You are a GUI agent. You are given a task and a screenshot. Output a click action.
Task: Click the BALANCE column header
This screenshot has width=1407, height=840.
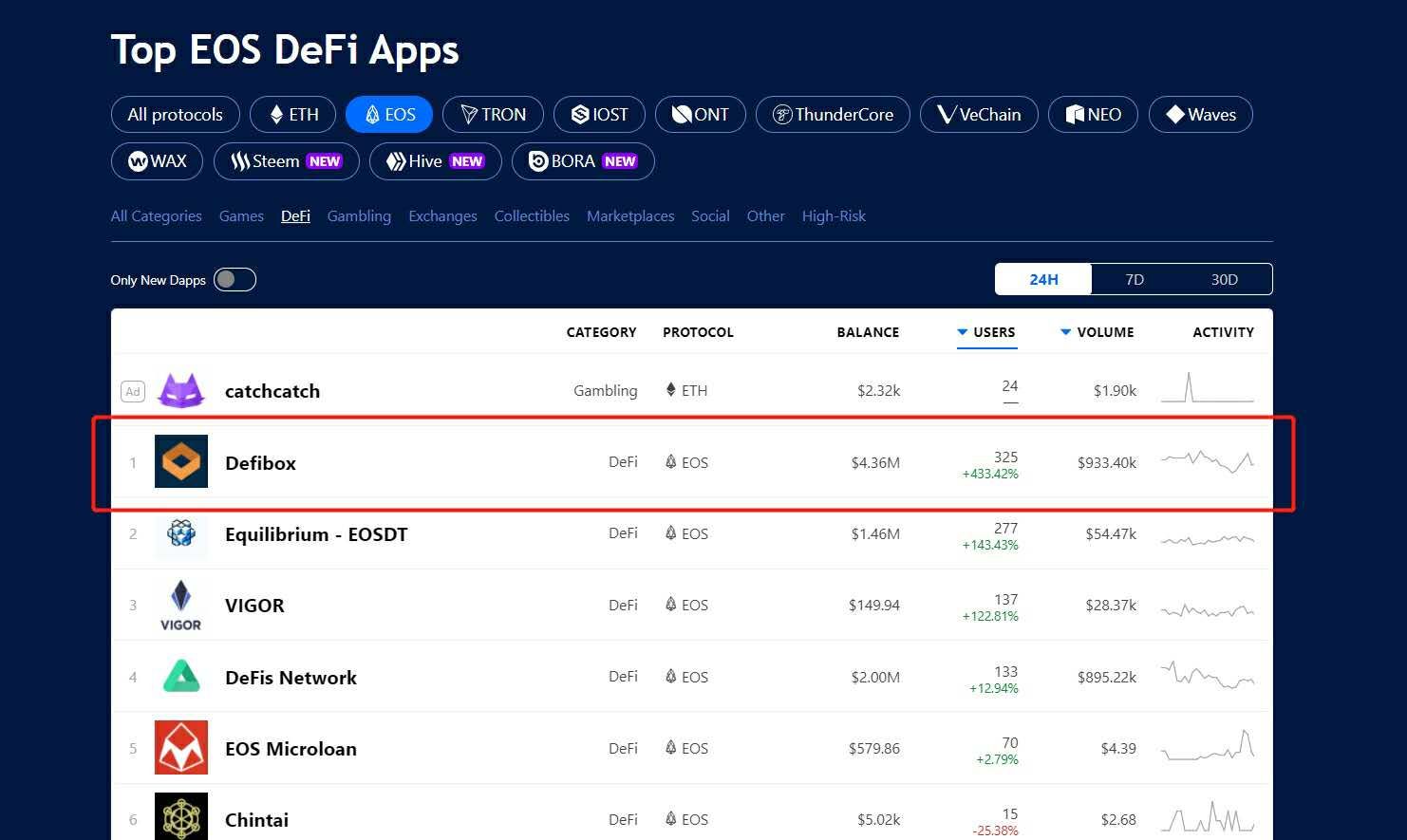pyautogui.click(x=868, y=332)
